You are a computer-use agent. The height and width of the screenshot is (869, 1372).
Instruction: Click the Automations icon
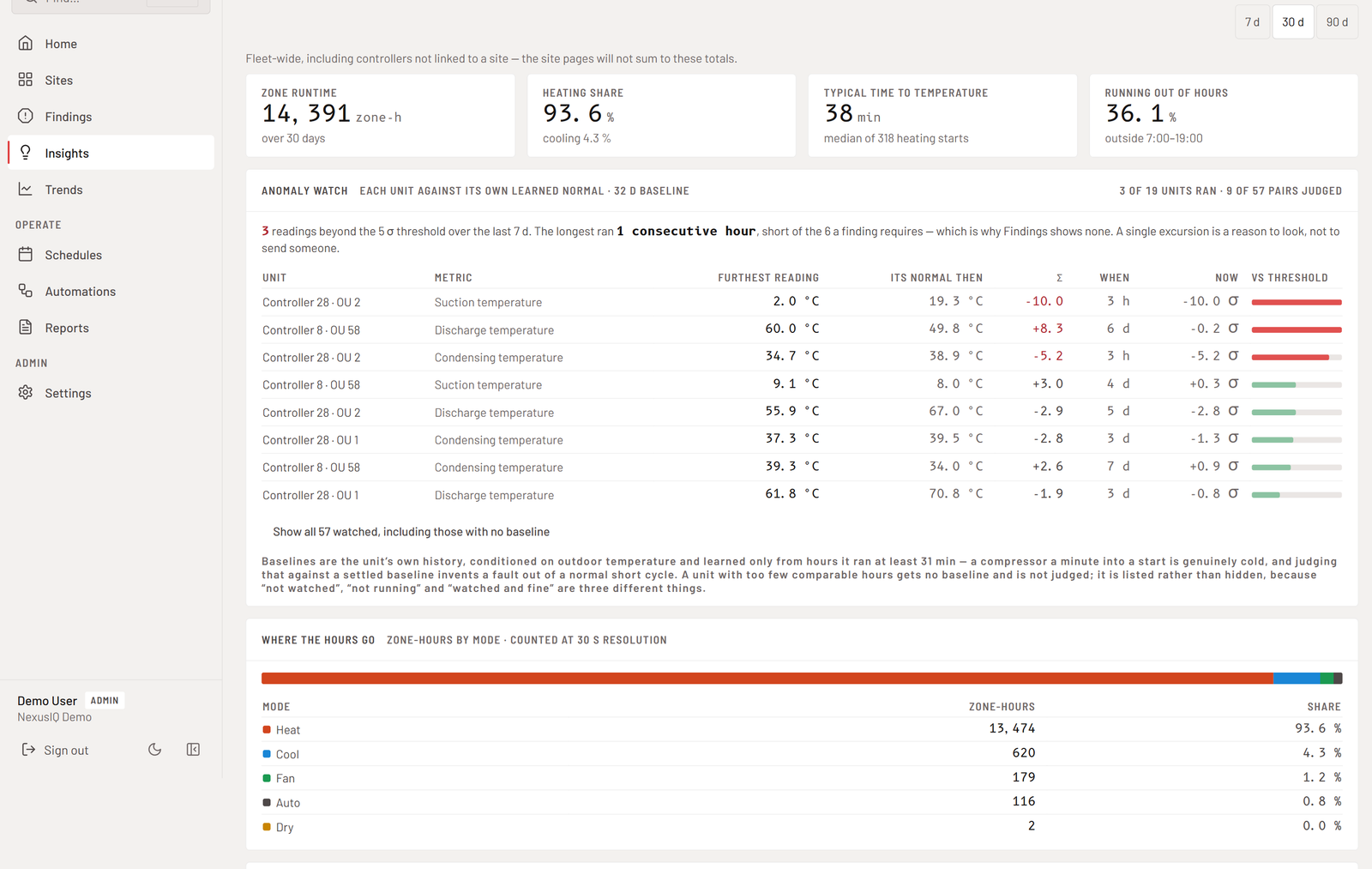tap(26, 291)
